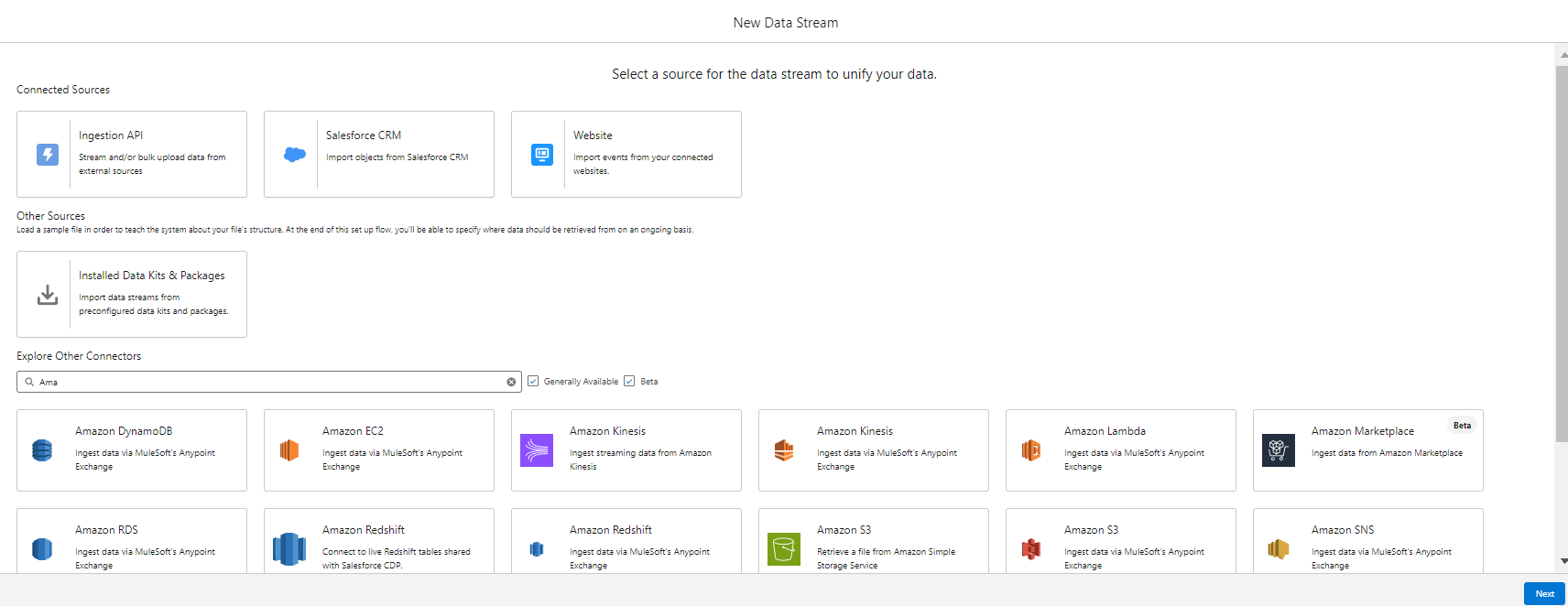Click the Next button
1568x606 pixels.
[1544, 593]
